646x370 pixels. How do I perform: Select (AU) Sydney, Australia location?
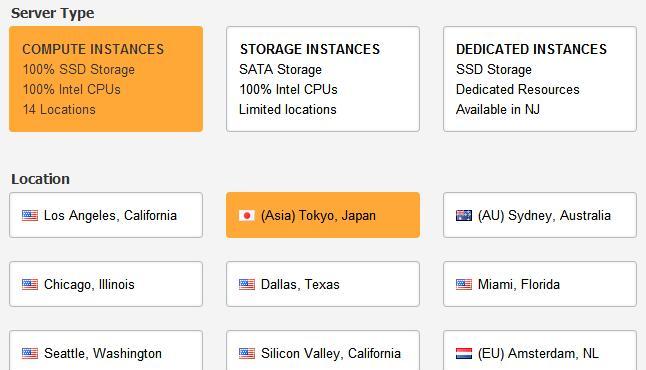pos(540,215)
